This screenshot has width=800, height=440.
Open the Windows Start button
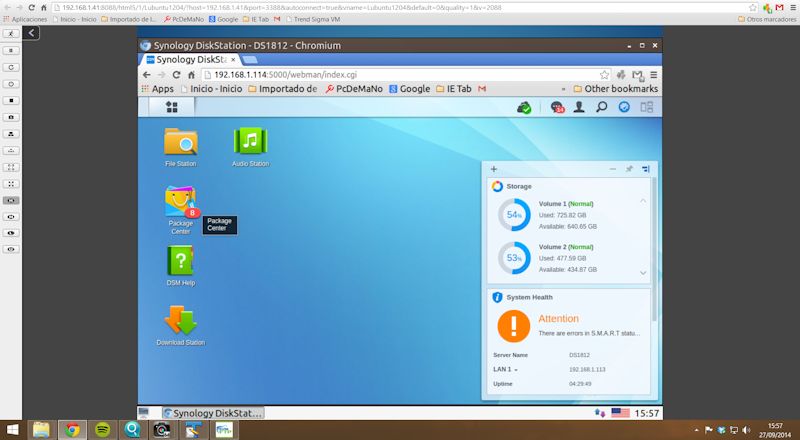[x=12, y=430]
